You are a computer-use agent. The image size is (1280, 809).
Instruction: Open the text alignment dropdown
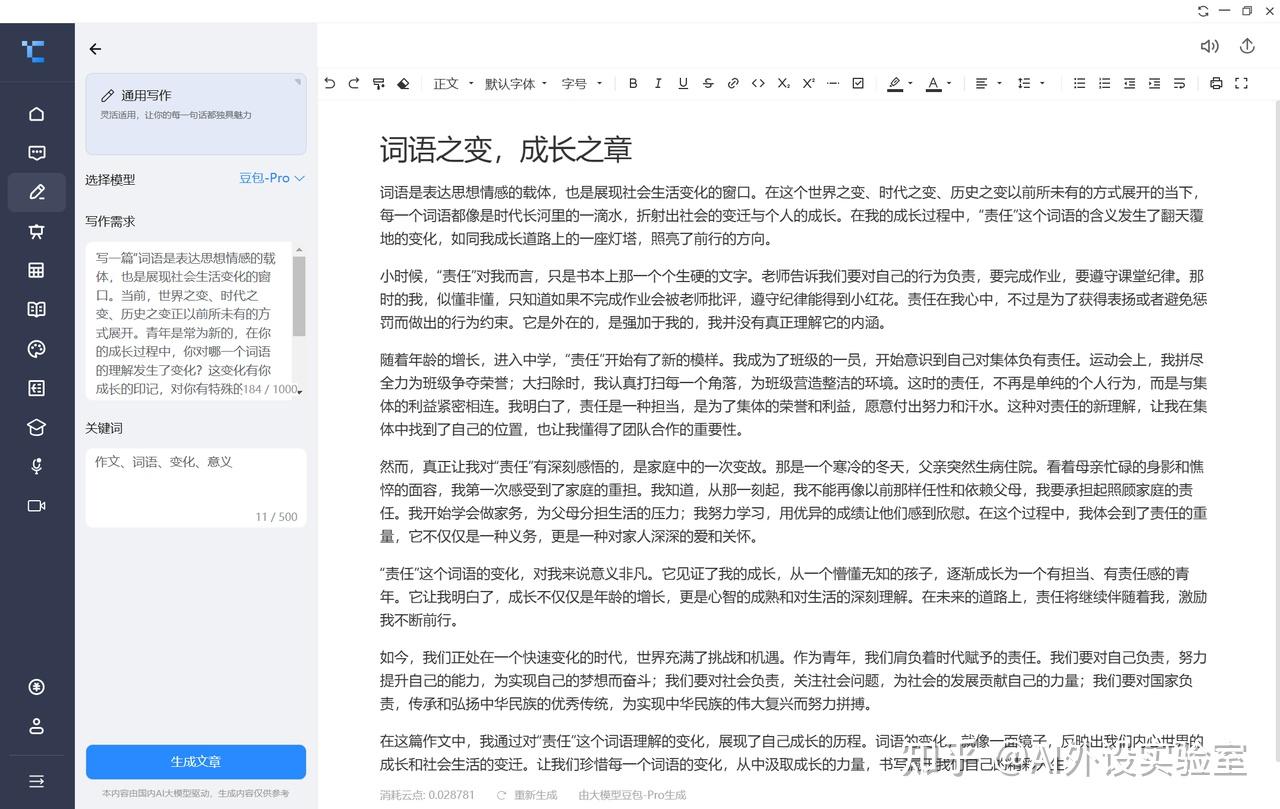click(x=988, y=84)
